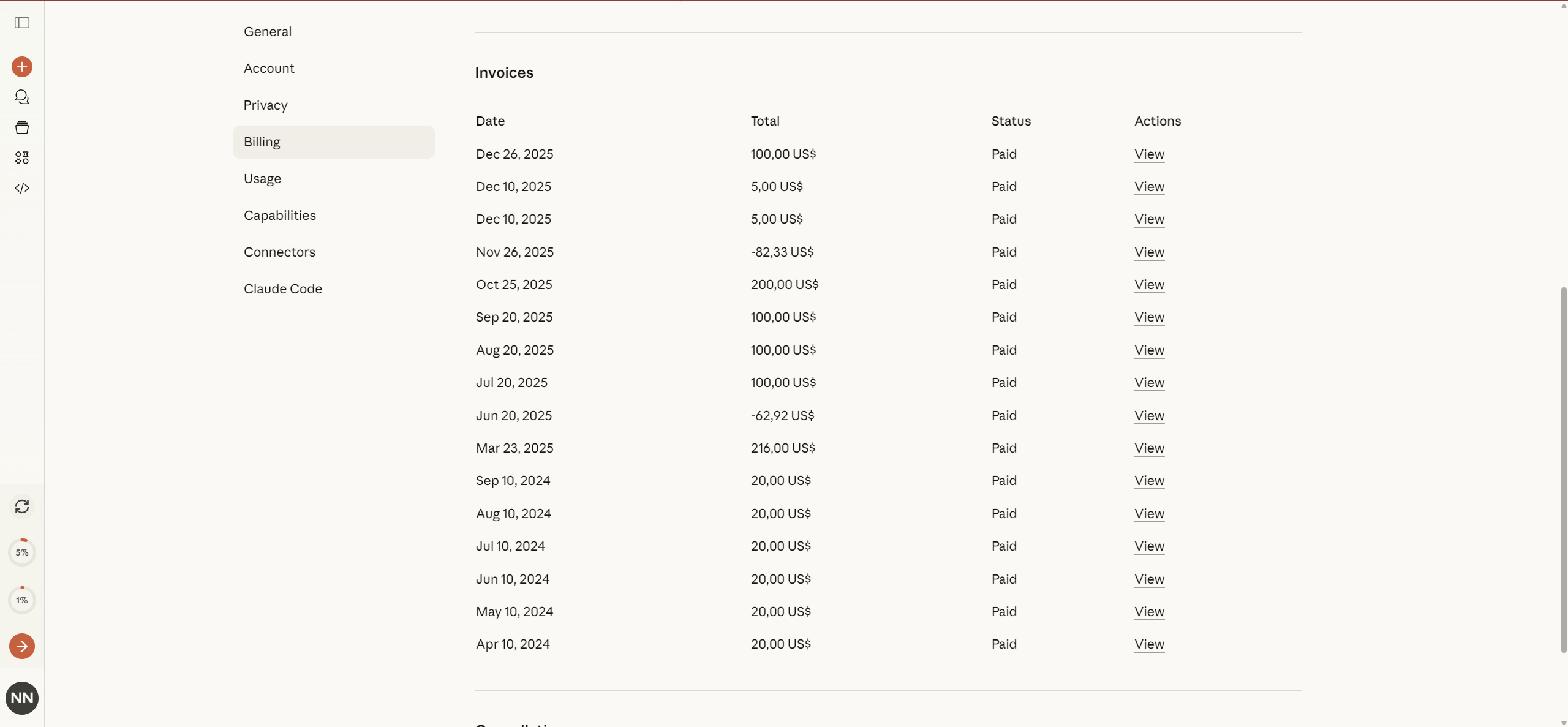The image size is (1568, 727).
Task: Open chat search from the sidebar icon
Action: [x=22, y=96]
